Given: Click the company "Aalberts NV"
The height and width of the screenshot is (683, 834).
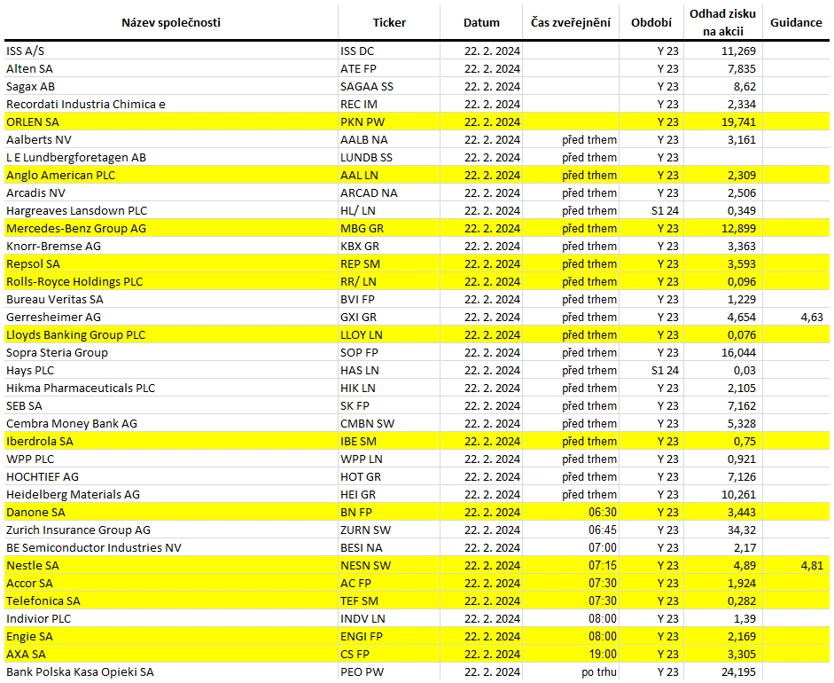Looking at the screenshot, I should click(x=39, y=140).
